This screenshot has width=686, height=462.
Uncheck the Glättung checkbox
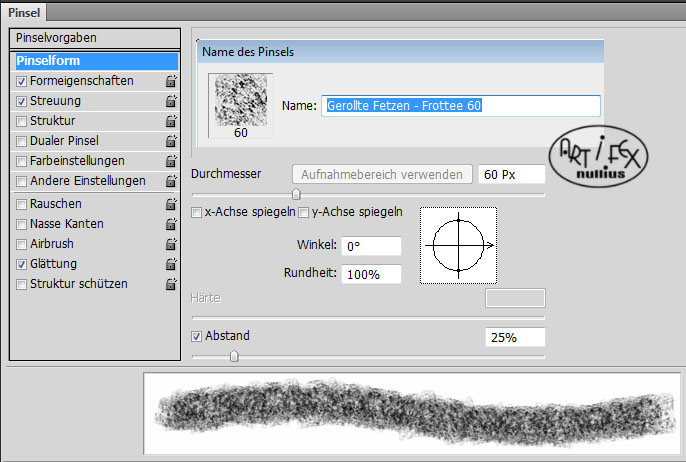(21, 264)
